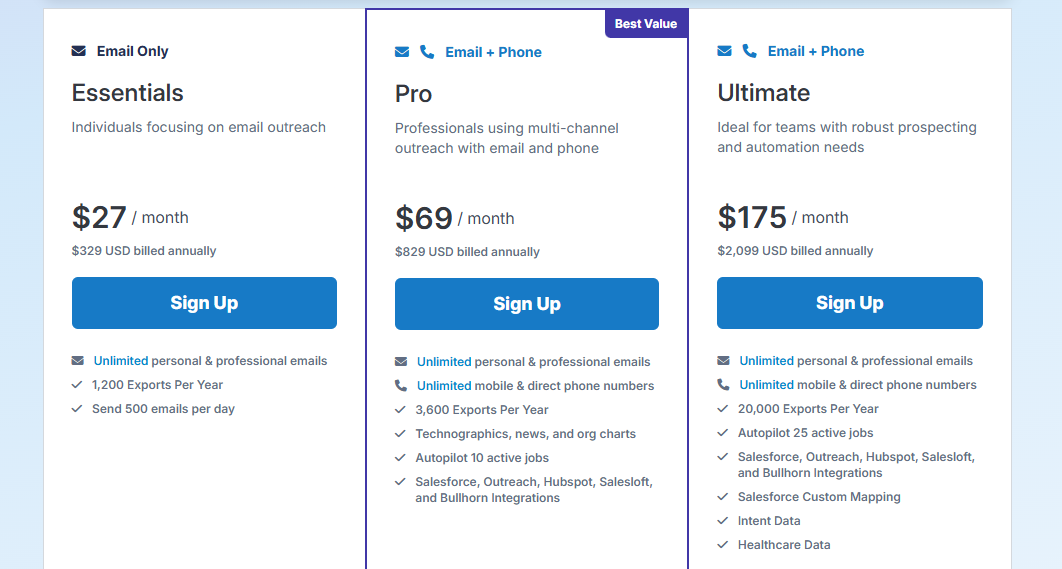Screen dimensions: 1062x569
Task: Click Email + Phone label on Ultimate plan
Action: point(815,51)
